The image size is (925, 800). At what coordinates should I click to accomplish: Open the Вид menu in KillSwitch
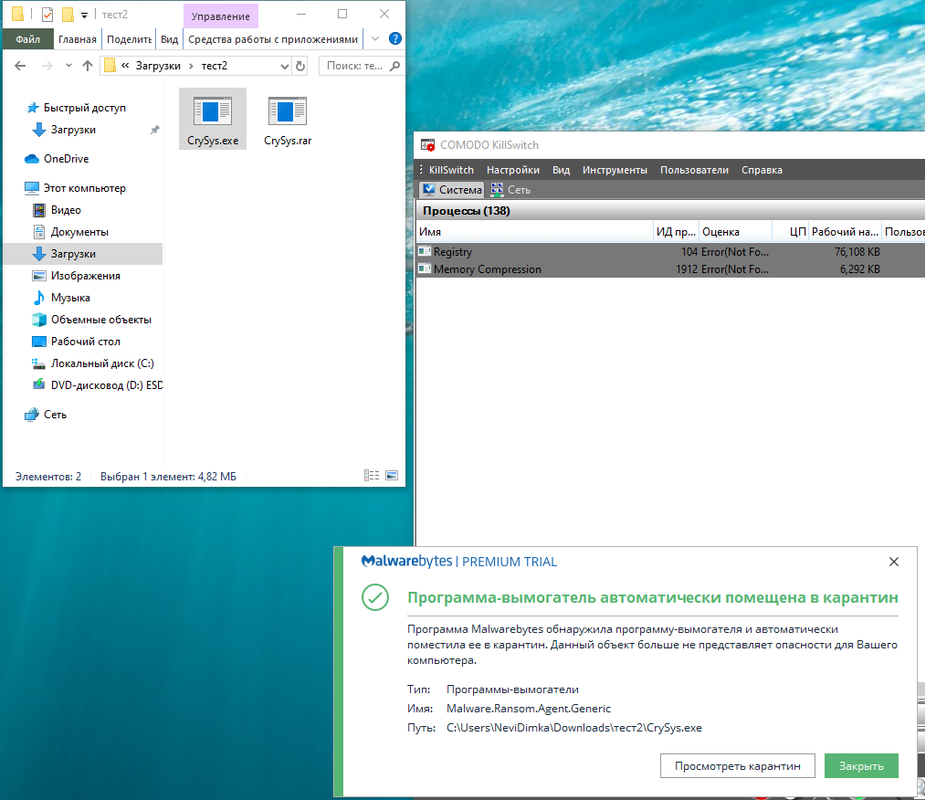[x=561, y=170]
